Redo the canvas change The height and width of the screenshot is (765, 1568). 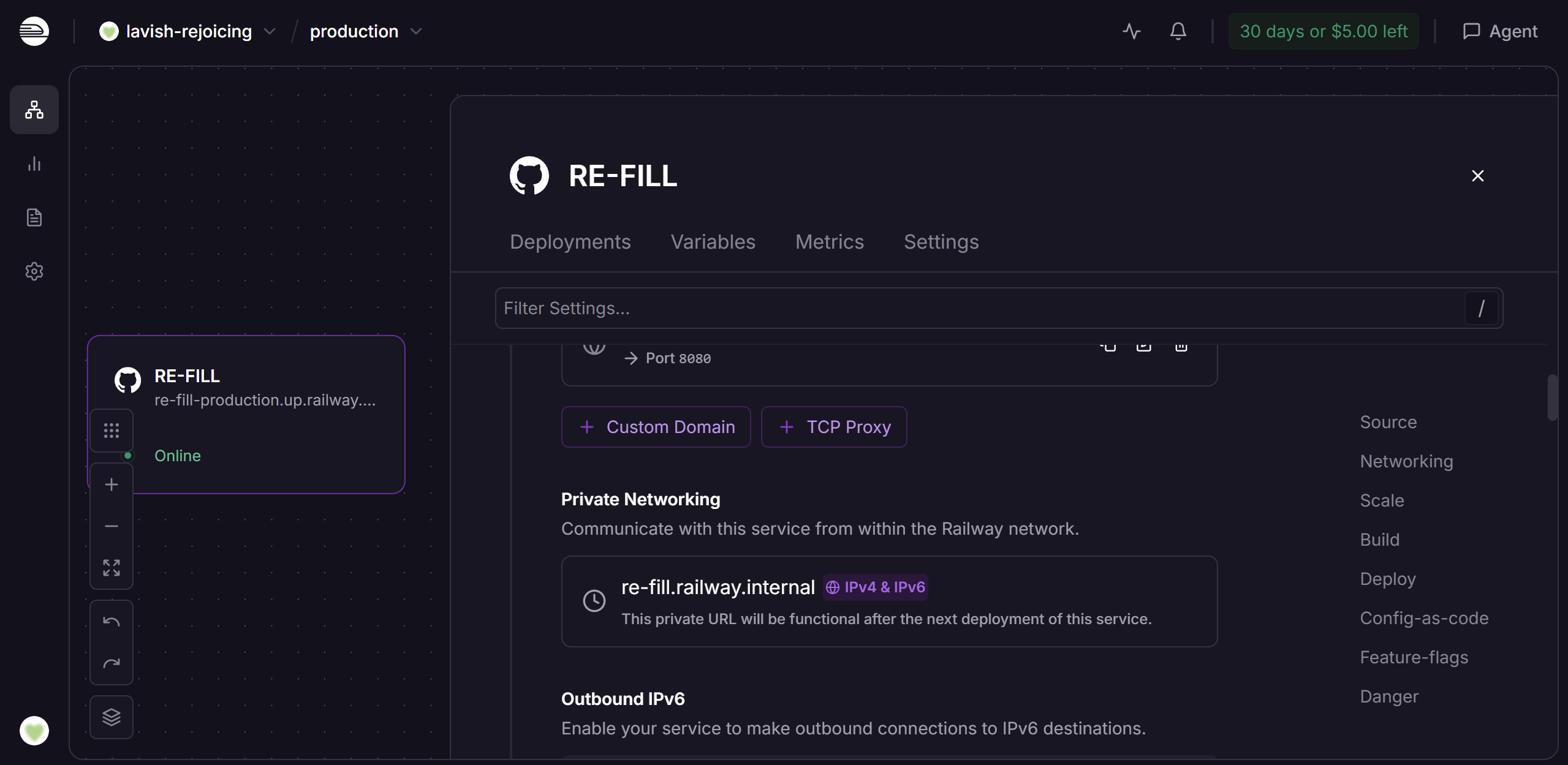coord(112,663)
